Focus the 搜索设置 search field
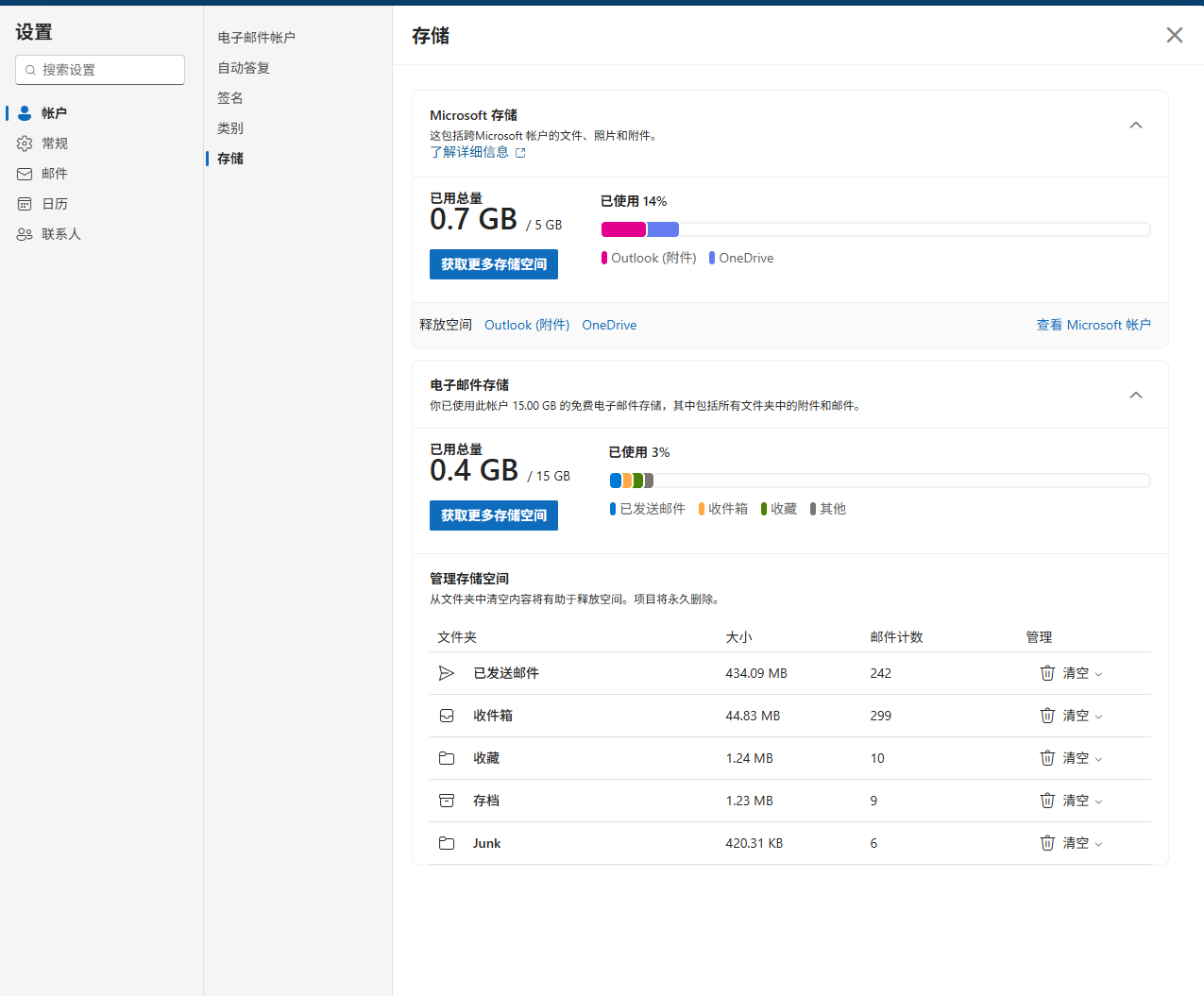This screenshot has width=1204, height=996. [100, 70]
